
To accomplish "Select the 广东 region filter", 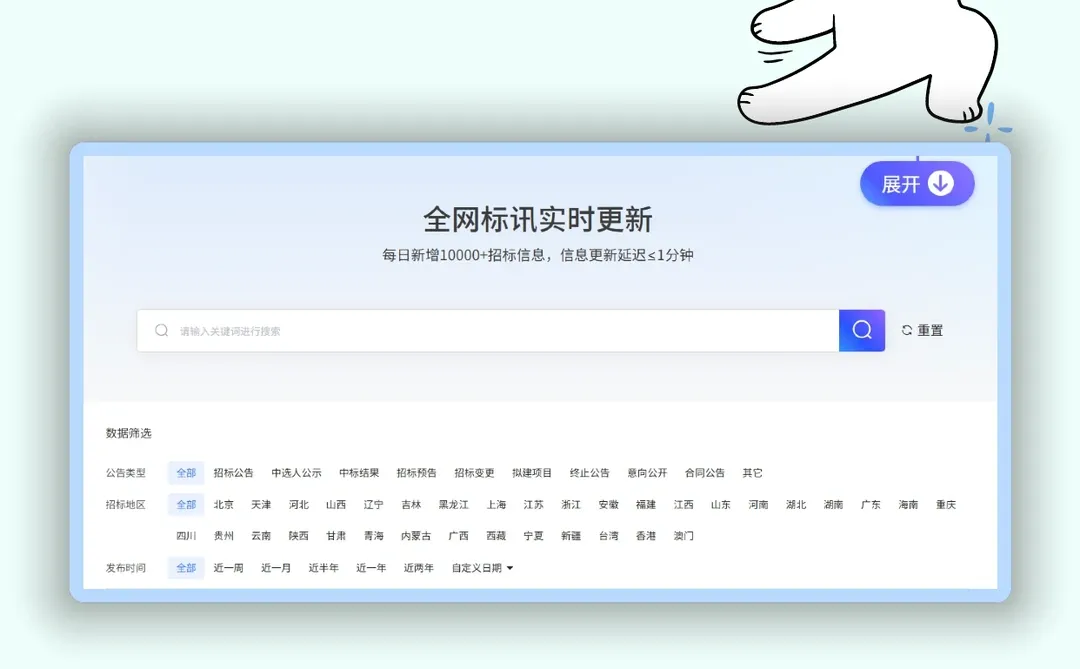I will (x=870, y=504).
